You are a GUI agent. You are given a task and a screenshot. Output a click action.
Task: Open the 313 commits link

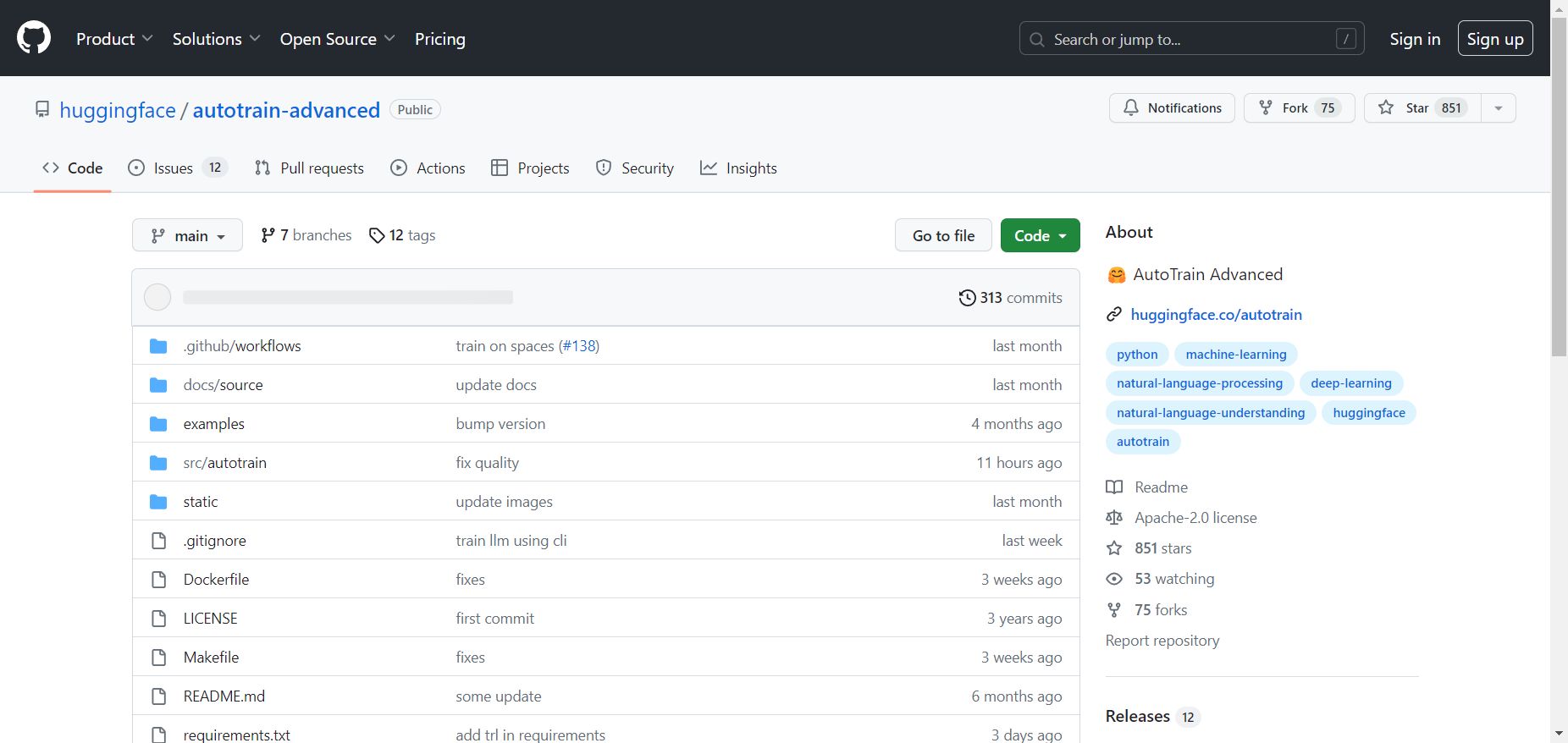pyautogui.click(x=1010, y=298)
